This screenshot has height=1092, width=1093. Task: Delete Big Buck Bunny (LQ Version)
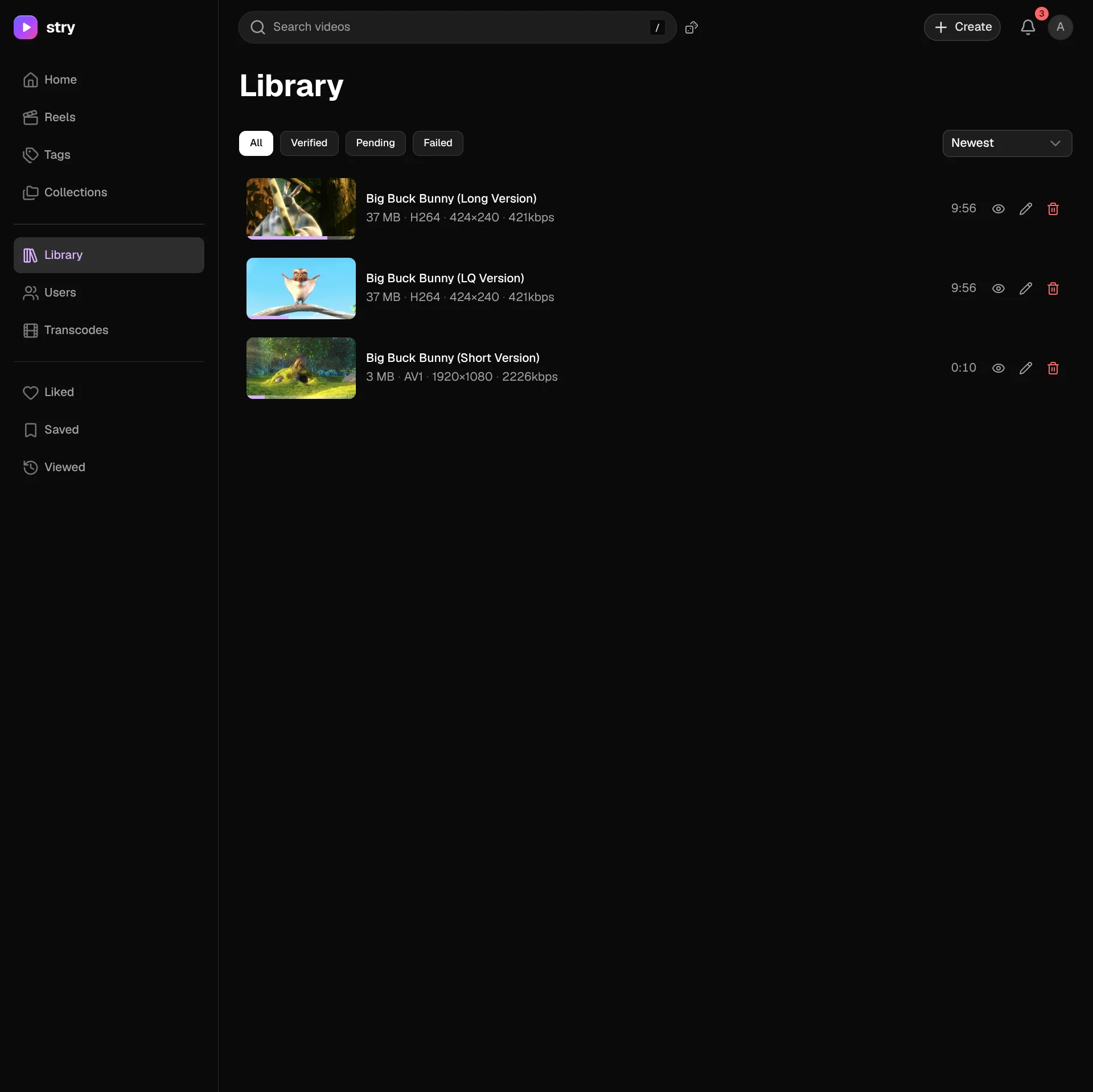[x=1053, y=289]
